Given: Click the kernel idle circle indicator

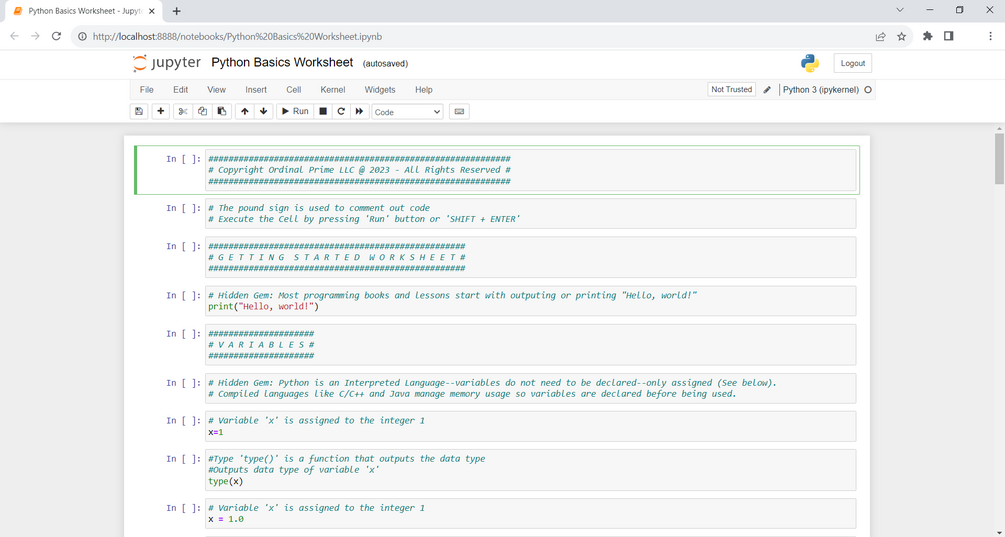Looking at the screenshot, I should (x=868, y=90).
